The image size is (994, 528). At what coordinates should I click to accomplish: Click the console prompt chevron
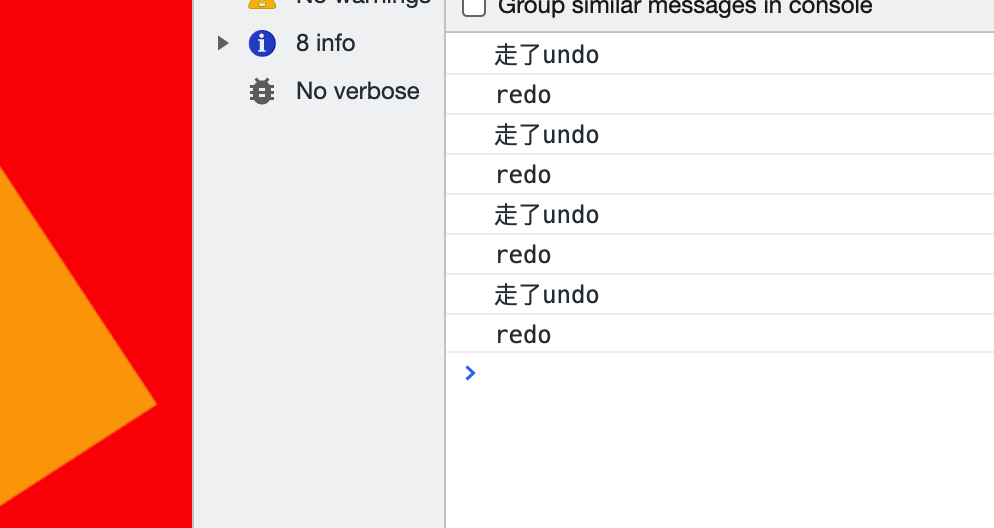coord(470,373)
